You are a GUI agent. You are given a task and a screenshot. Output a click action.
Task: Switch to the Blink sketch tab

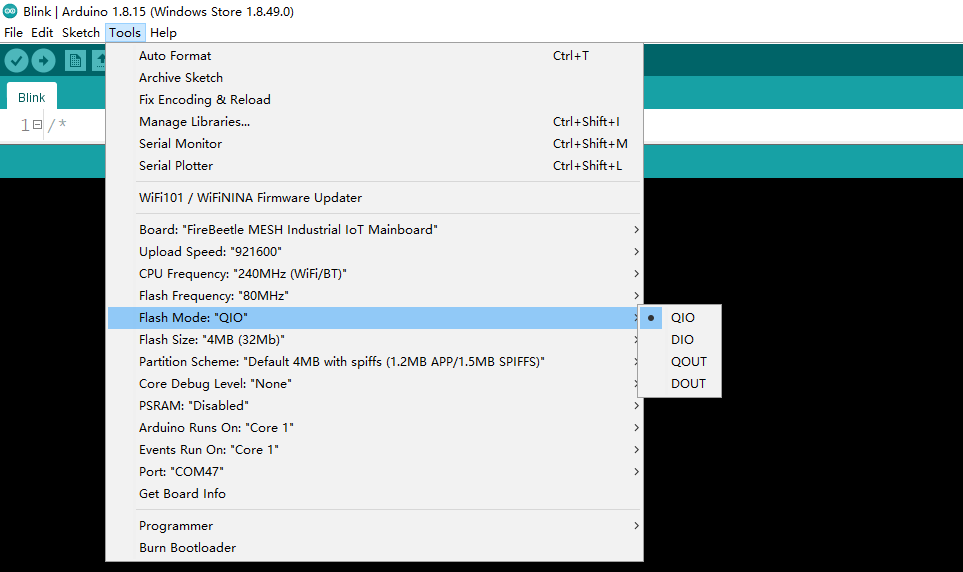[x=31, y=98]
